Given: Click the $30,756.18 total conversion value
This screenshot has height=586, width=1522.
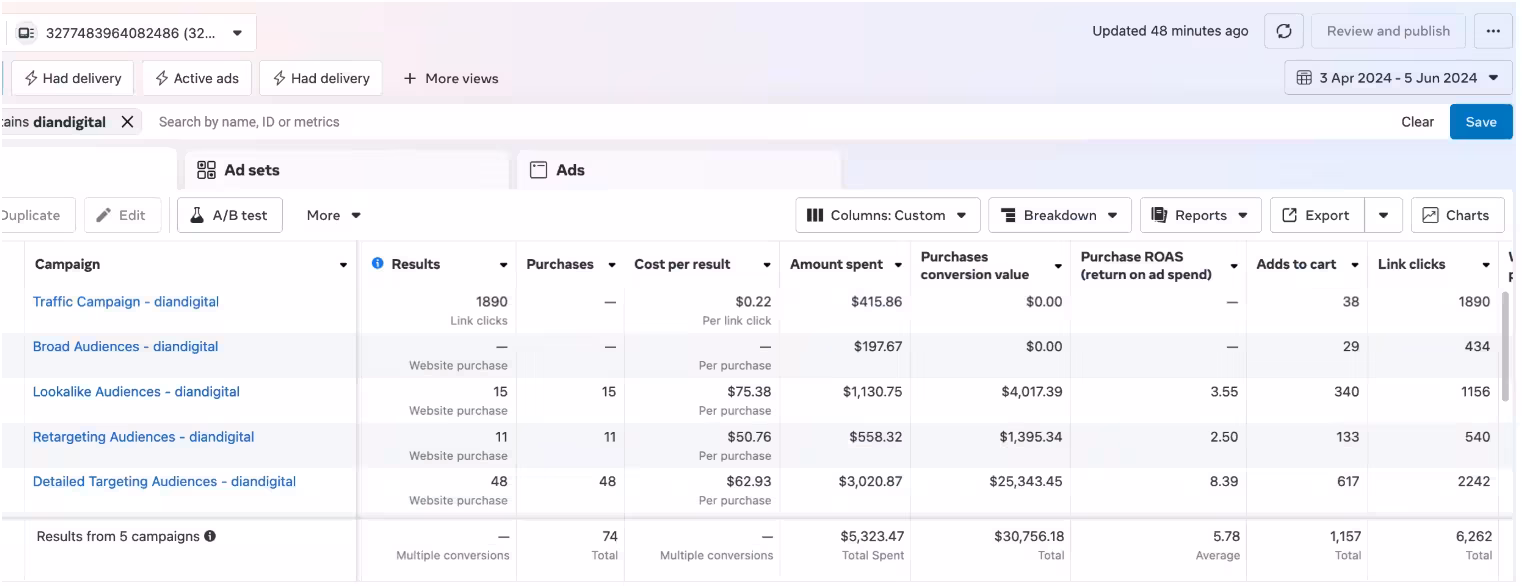Looking at the screenshot, I should (x=1029, y=537).
